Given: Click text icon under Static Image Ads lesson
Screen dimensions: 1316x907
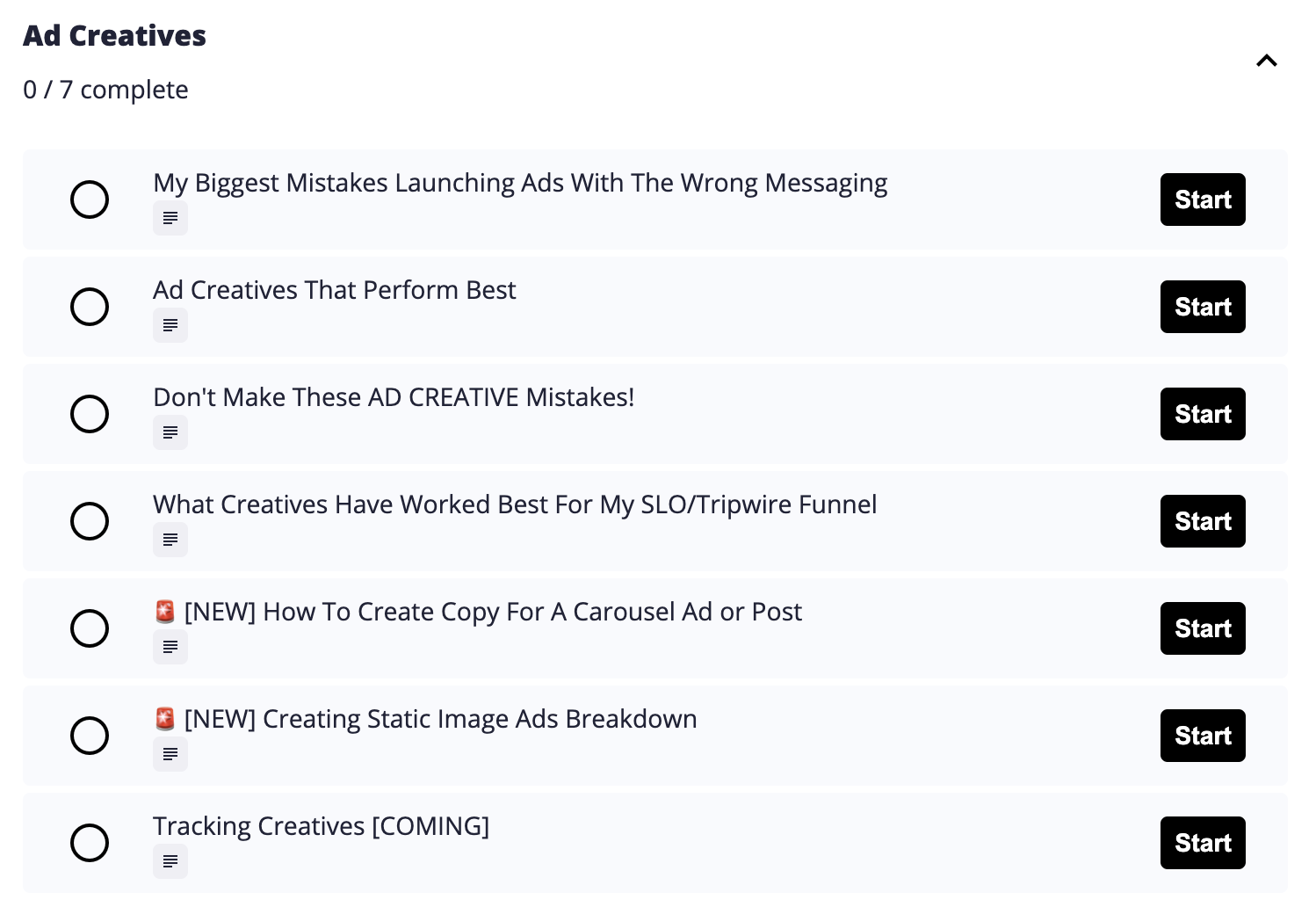Looking at the screenshot, I should 170,754.
